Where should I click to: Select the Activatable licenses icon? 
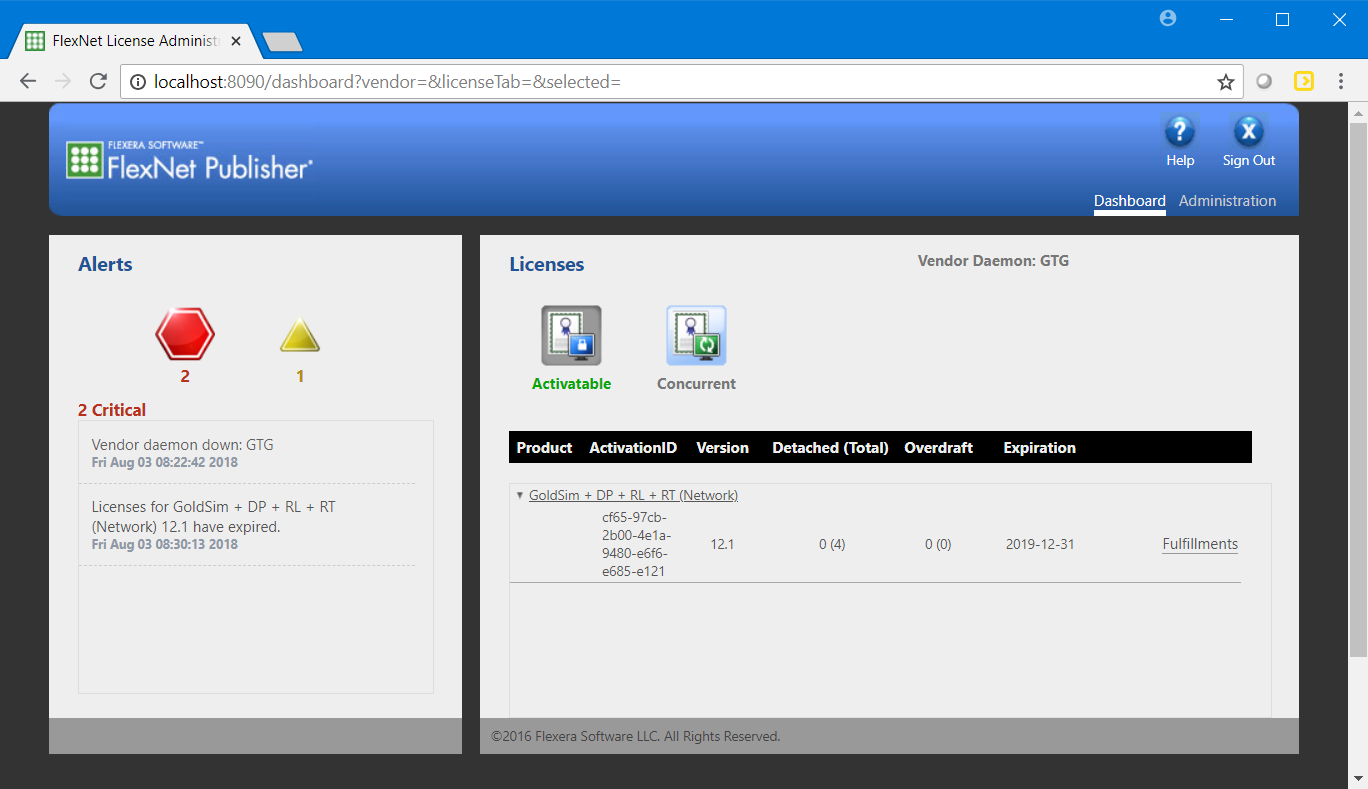571,336
